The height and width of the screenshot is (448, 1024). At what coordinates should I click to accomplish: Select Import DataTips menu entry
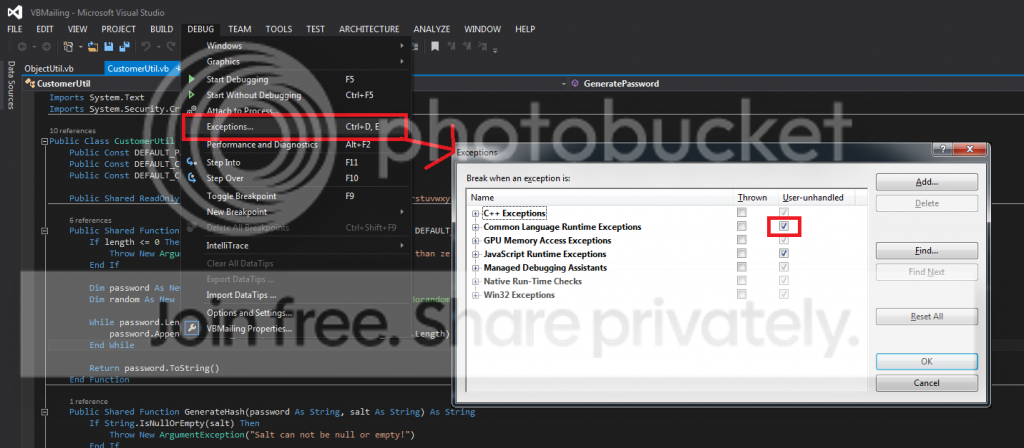pyautogui.click(x=296, y=295)
